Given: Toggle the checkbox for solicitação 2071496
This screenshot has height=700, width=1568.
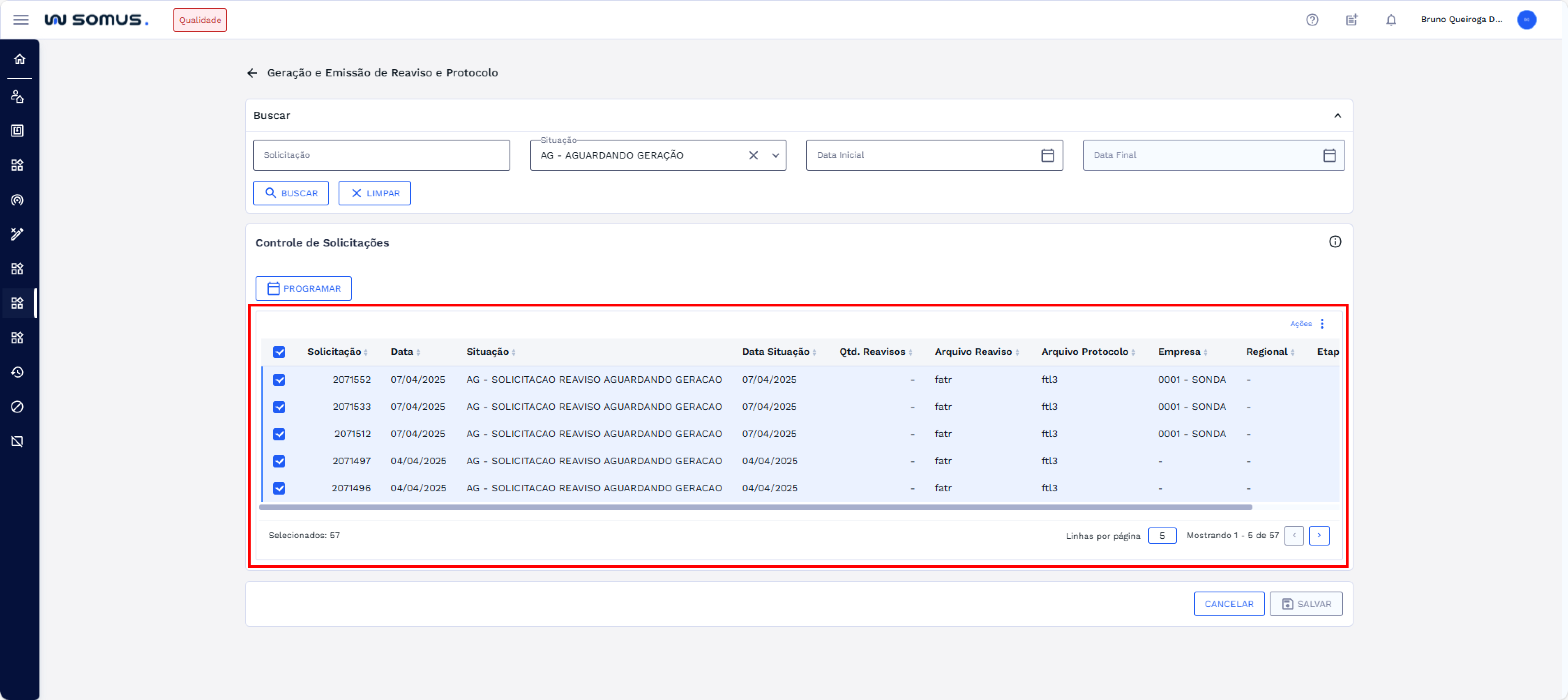Looking at the screenshot, I should [x=279, y=488].
